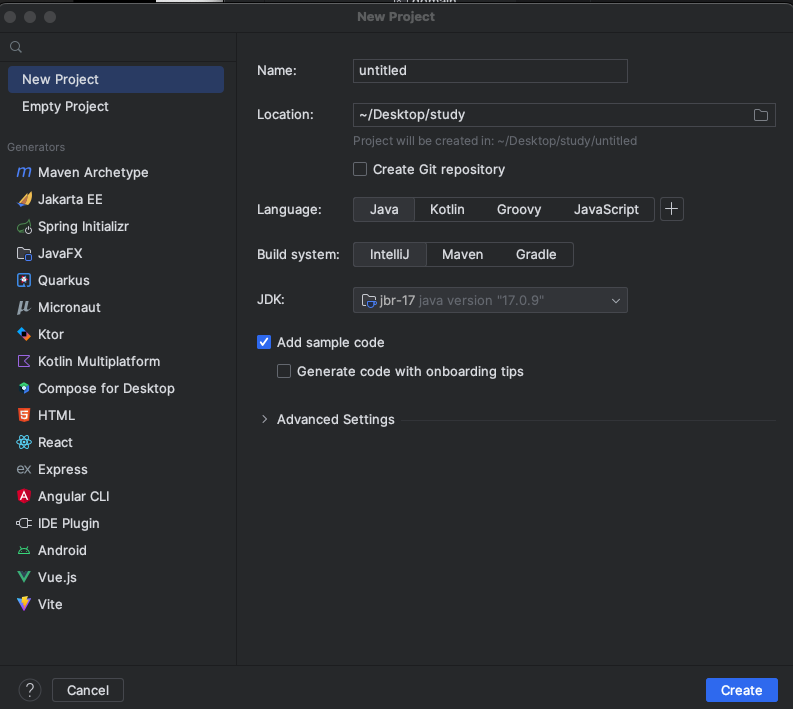
Task: Select the Angular CLI icon
Action: [24, 496]
